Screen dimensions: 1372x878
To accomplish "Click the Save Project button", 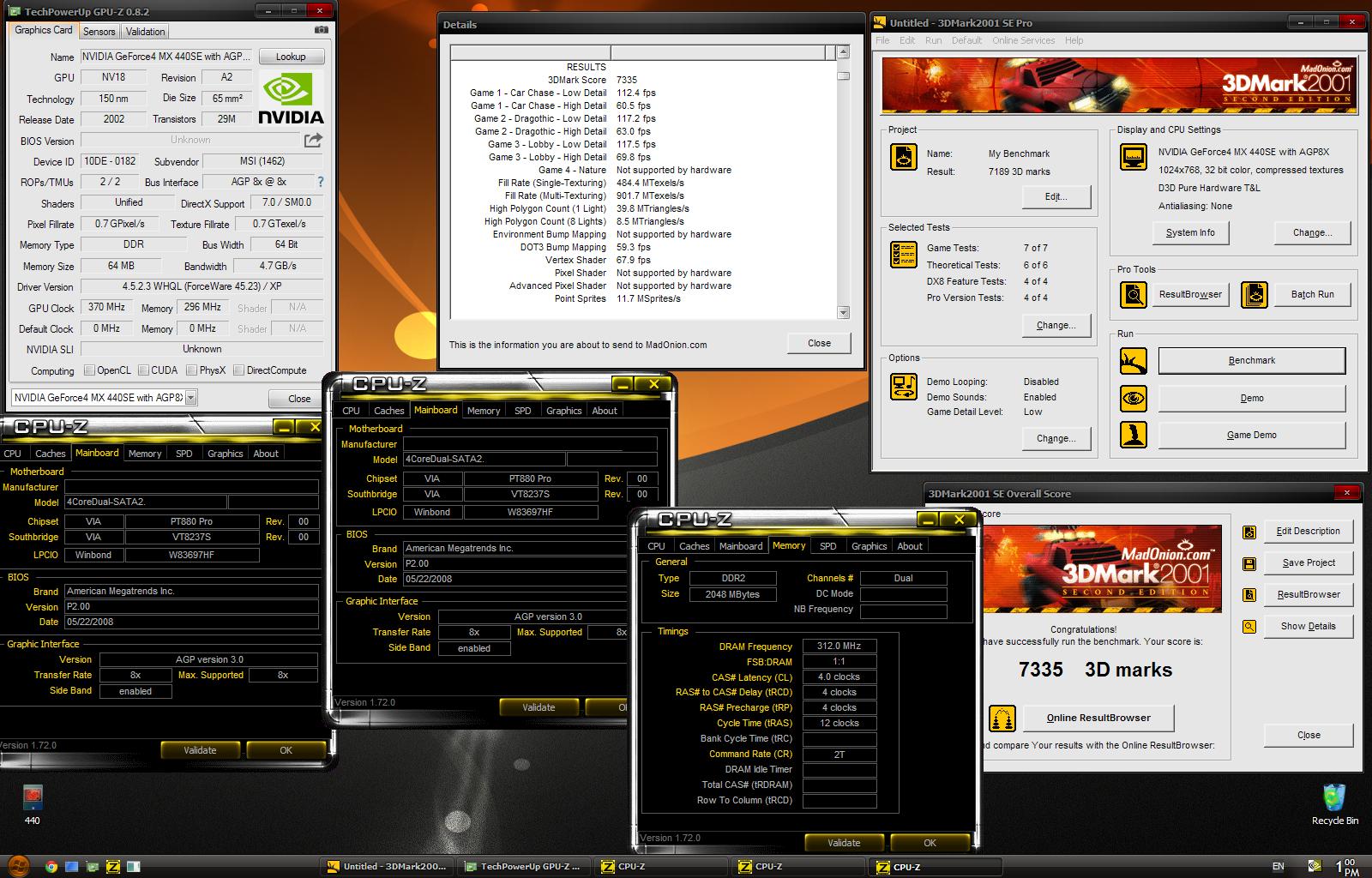I will 1308,562.
